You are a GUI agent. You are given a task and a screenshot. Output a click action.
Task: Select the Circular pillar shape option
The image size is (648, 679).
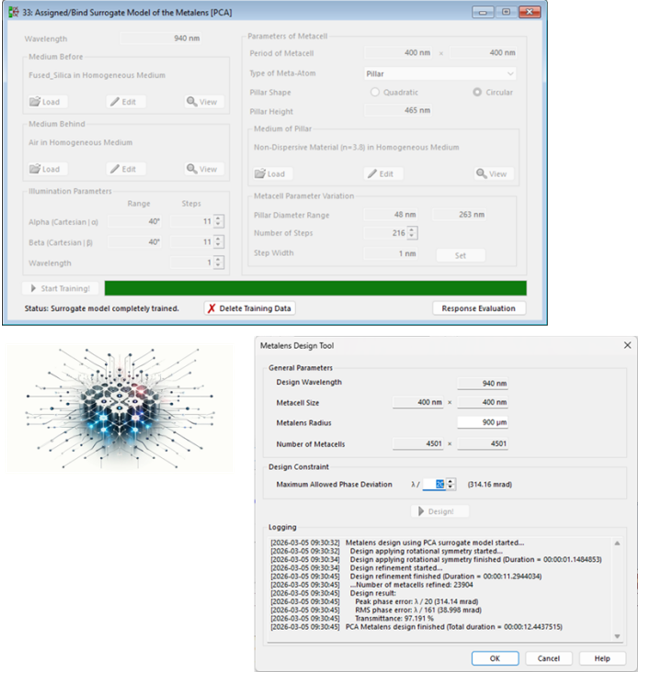[478, 92]
